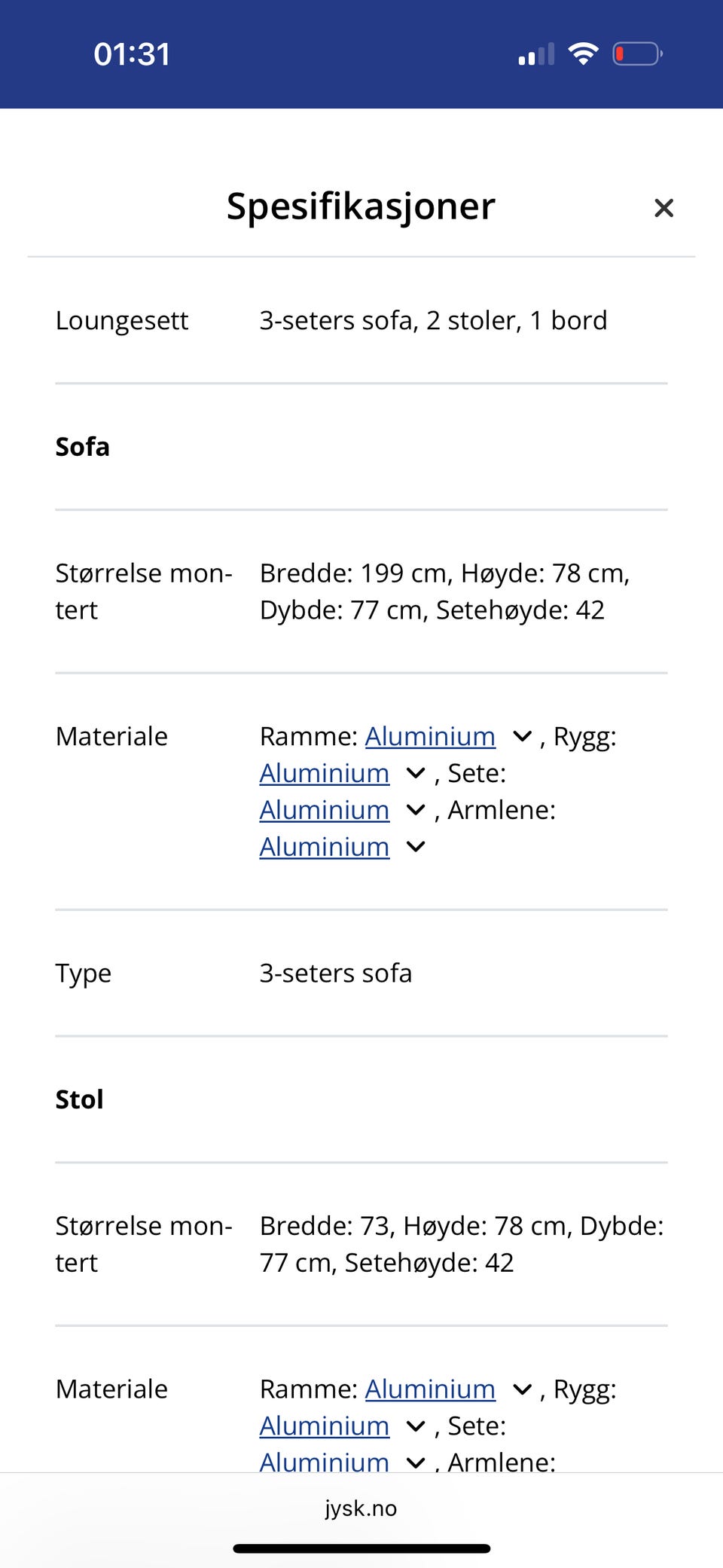
Task: Expand the Rygg dropdown in Stol section
Action: coord(415,1426)
